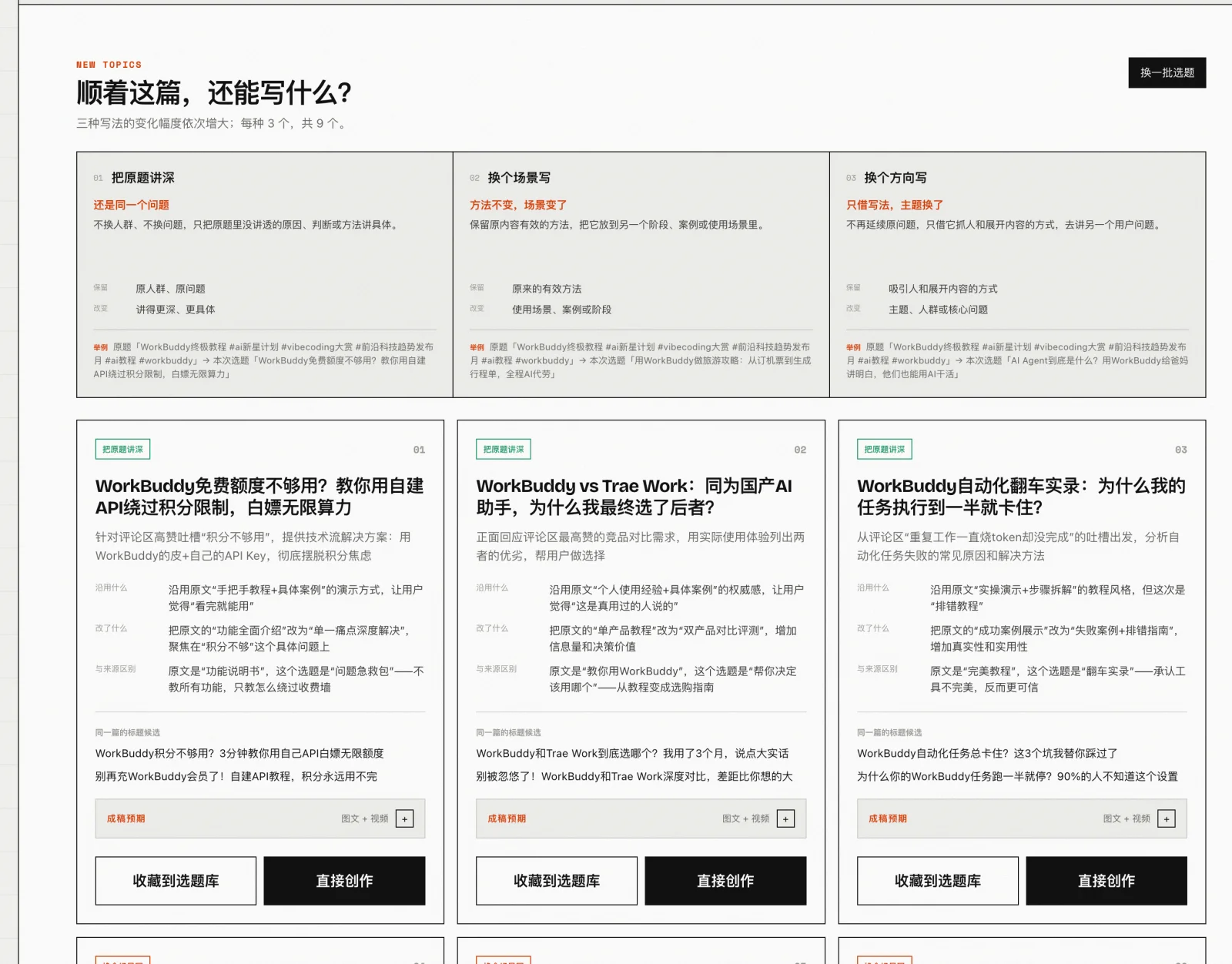Open title WorkBuddy vs Trae Work headline
This screenshot has height=964, width=1232.
(x=634, y=497)
